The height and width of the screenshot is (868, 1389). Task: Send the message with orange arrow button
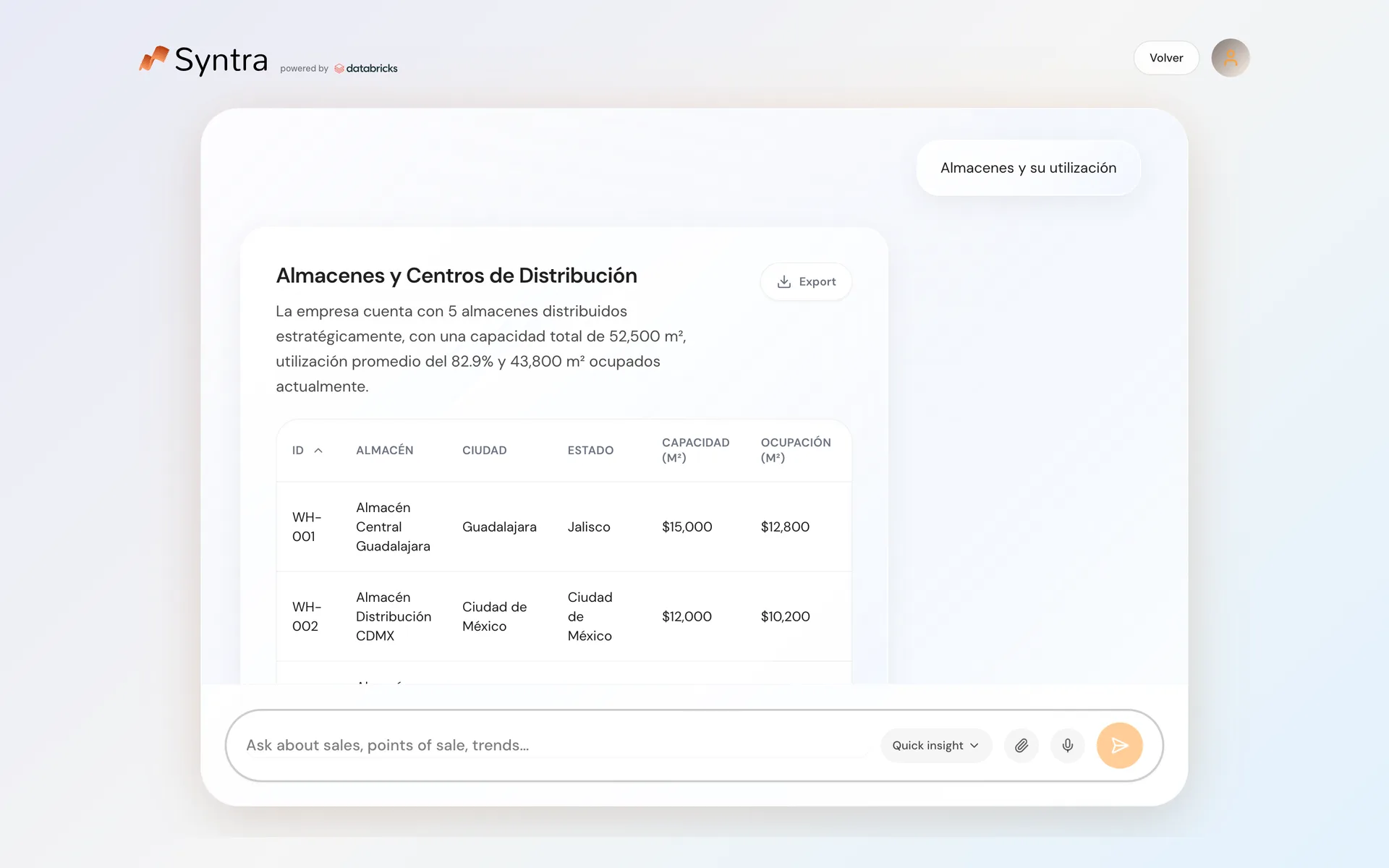(x=1119, y=745)
